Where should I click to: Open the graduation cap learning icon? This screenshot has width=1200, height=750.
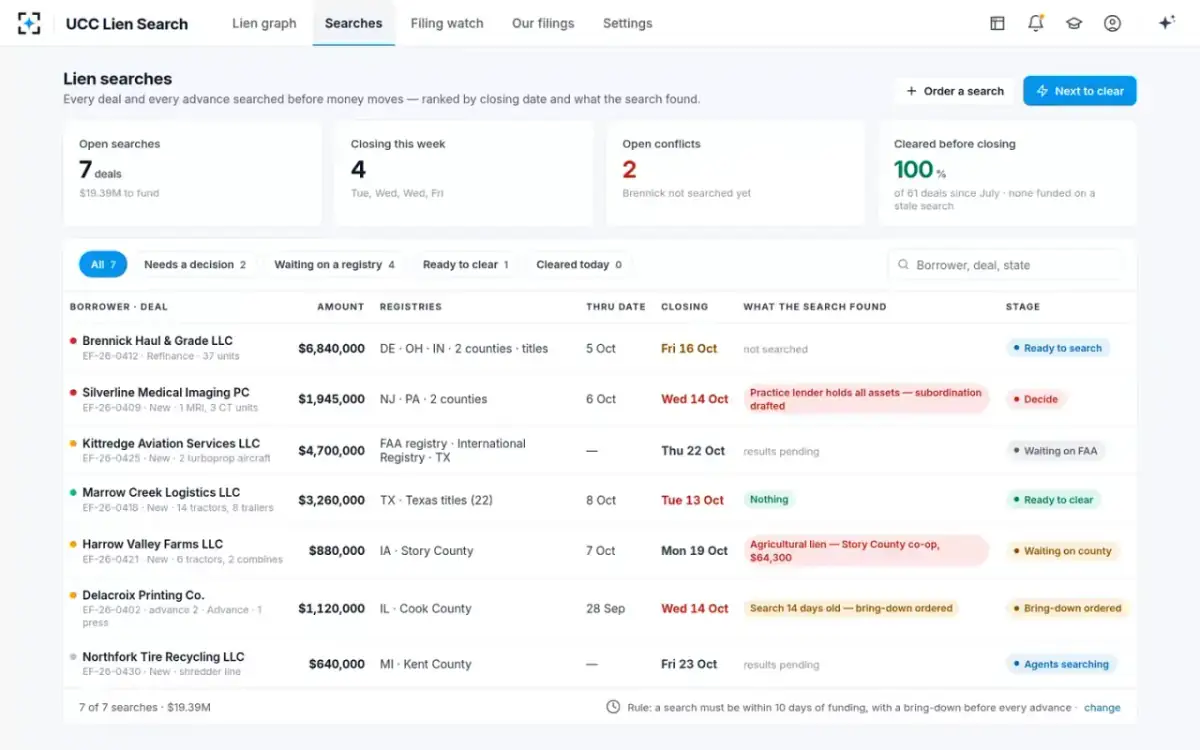[1074, 23]
